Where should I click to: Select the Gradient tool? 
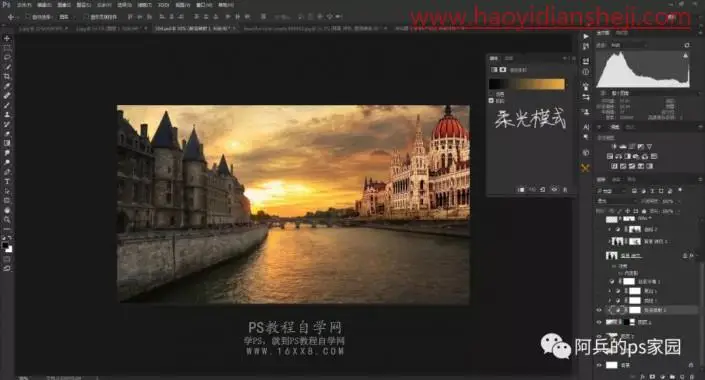[7, 143]
